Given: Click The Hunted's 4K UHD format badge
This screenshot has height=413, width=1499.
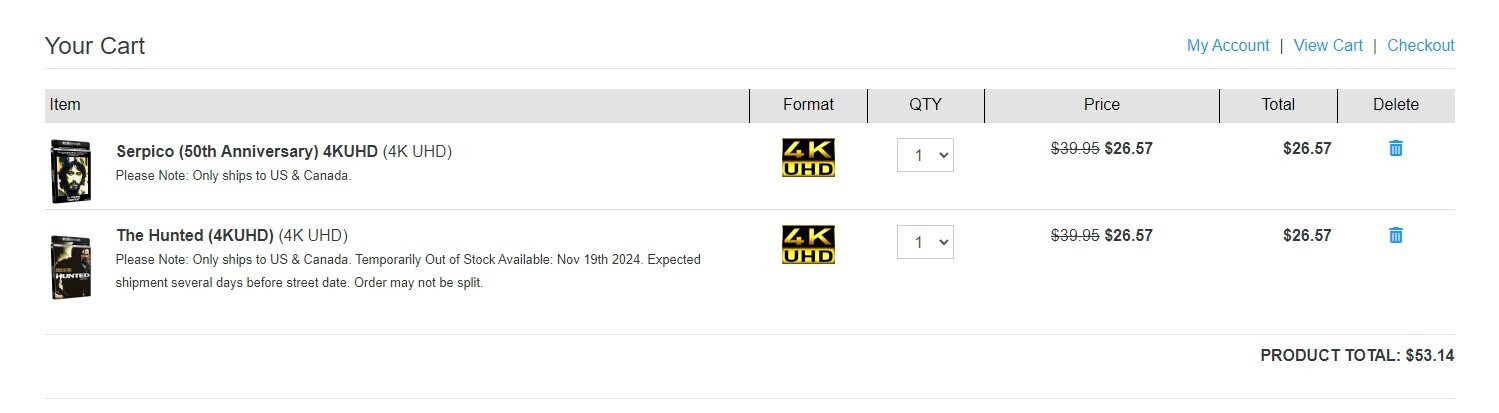Looking at the screenshot, I should tap(808, 244).
